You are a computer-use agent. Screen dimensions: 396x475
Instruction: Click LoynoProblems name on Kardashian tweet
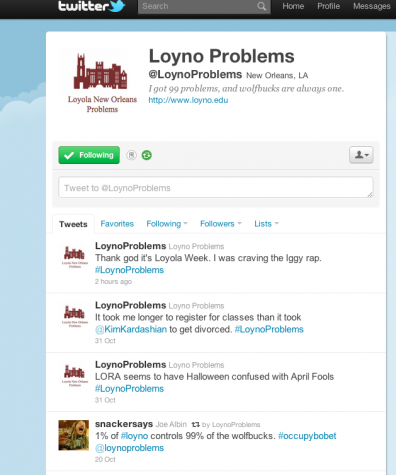pyautogui.click(x=130, y=305)
